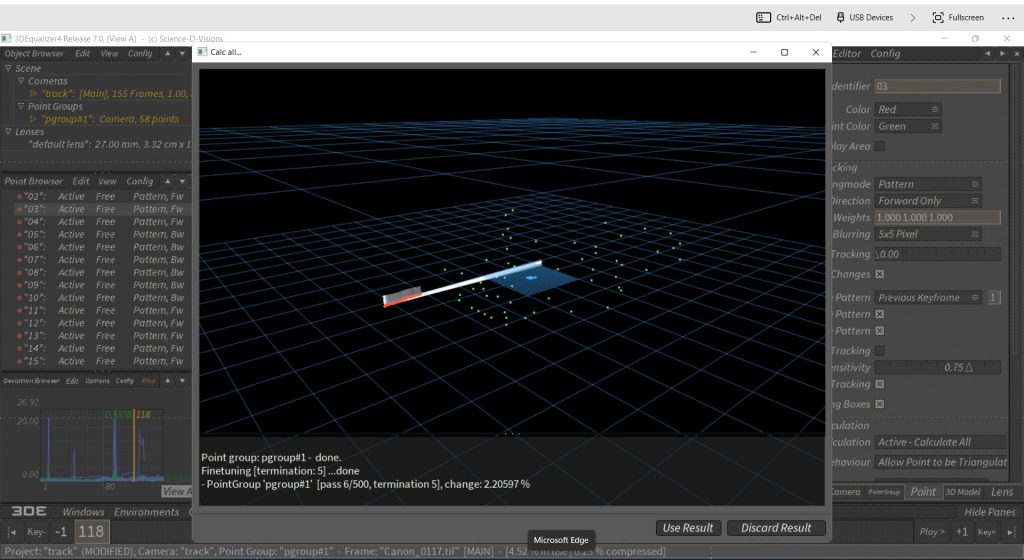1024x560 pixels.
Task: Select the red marker icon of point "03"
Action: [20, 210]
